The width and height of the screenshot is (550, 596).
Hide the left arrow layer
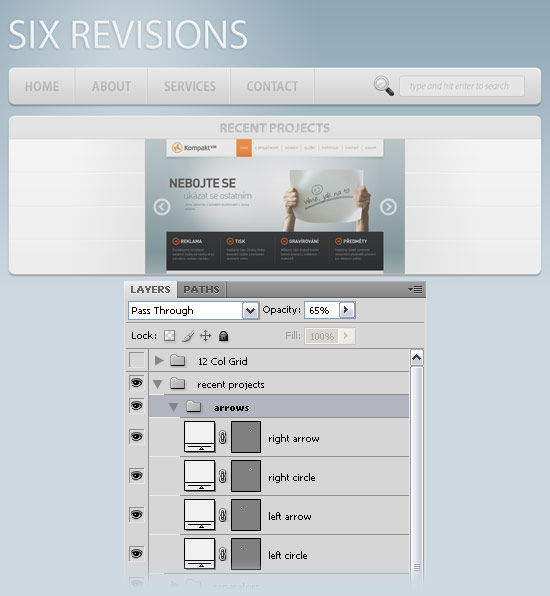(136, 515)
